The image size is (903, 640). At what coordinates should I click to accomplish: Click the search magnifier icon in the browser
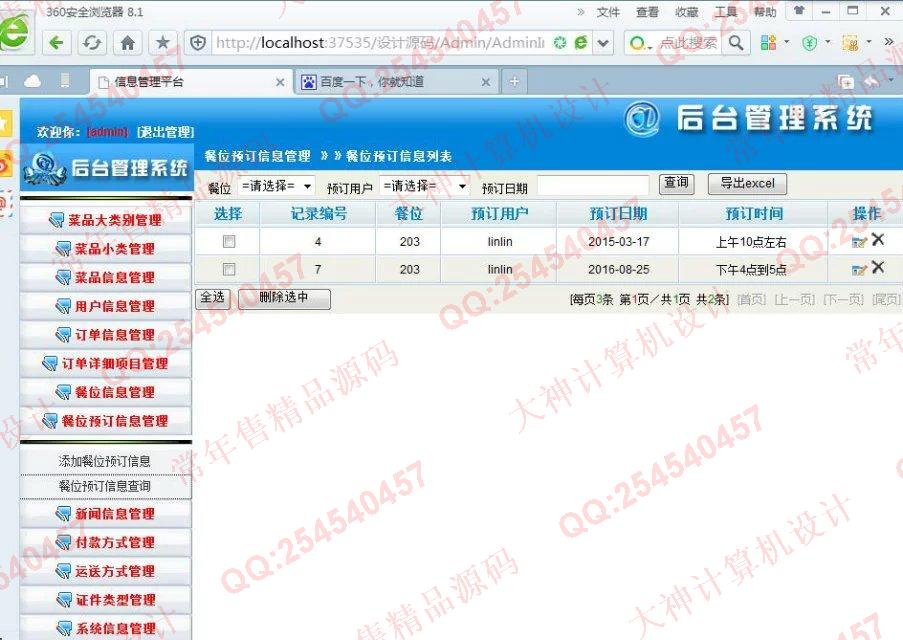pyautogui.click(x=736, y=43)
